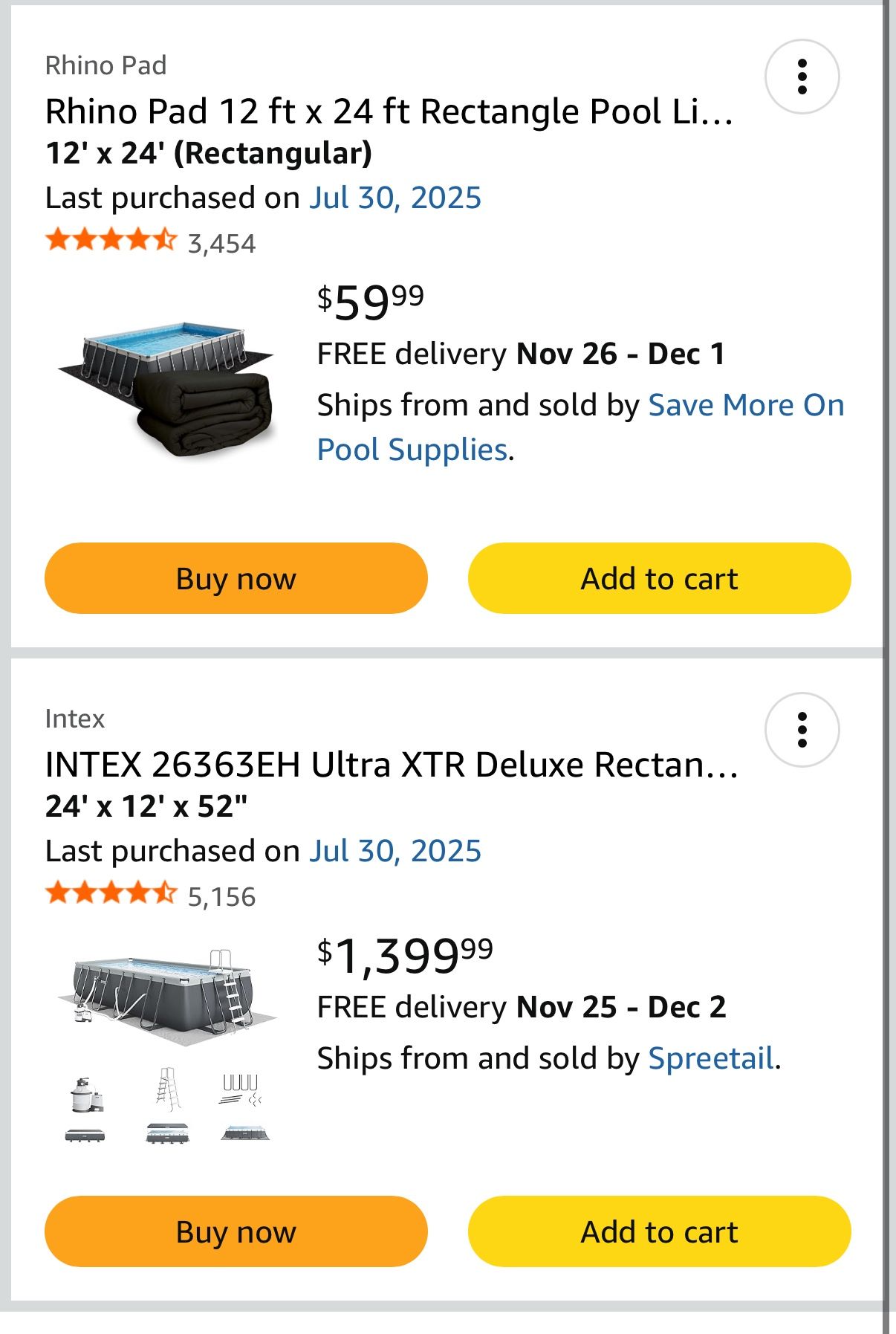Open Intex Jul 30, 2025 purchase date
This screenshot has height=1334, width=896.
point(395,852)
